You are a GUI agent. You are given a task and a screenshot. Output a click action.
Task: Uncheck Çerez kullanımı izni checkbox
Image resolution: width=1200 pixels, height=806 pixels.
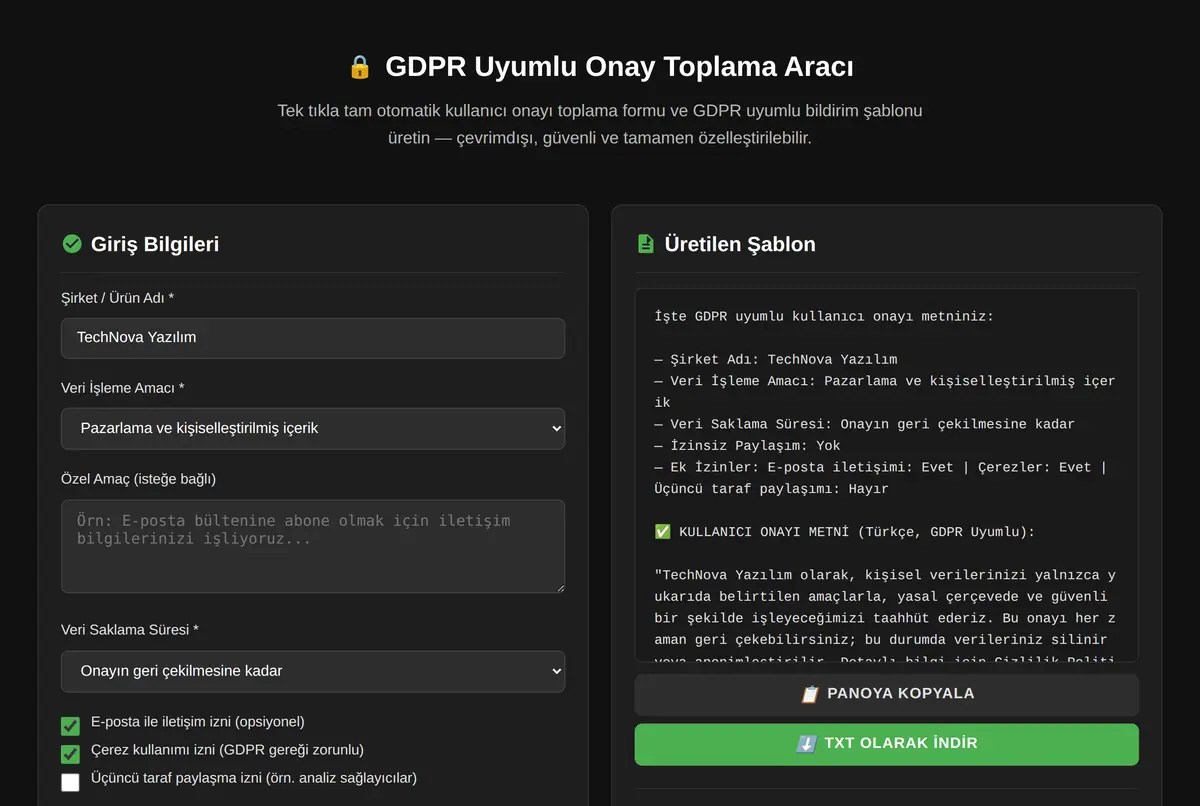click(x=70, y=754)
